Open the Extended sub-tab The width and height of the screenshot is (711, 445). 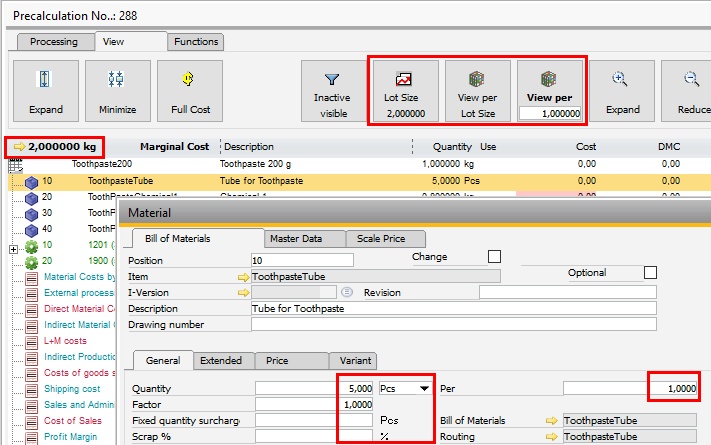pos(221,361)
